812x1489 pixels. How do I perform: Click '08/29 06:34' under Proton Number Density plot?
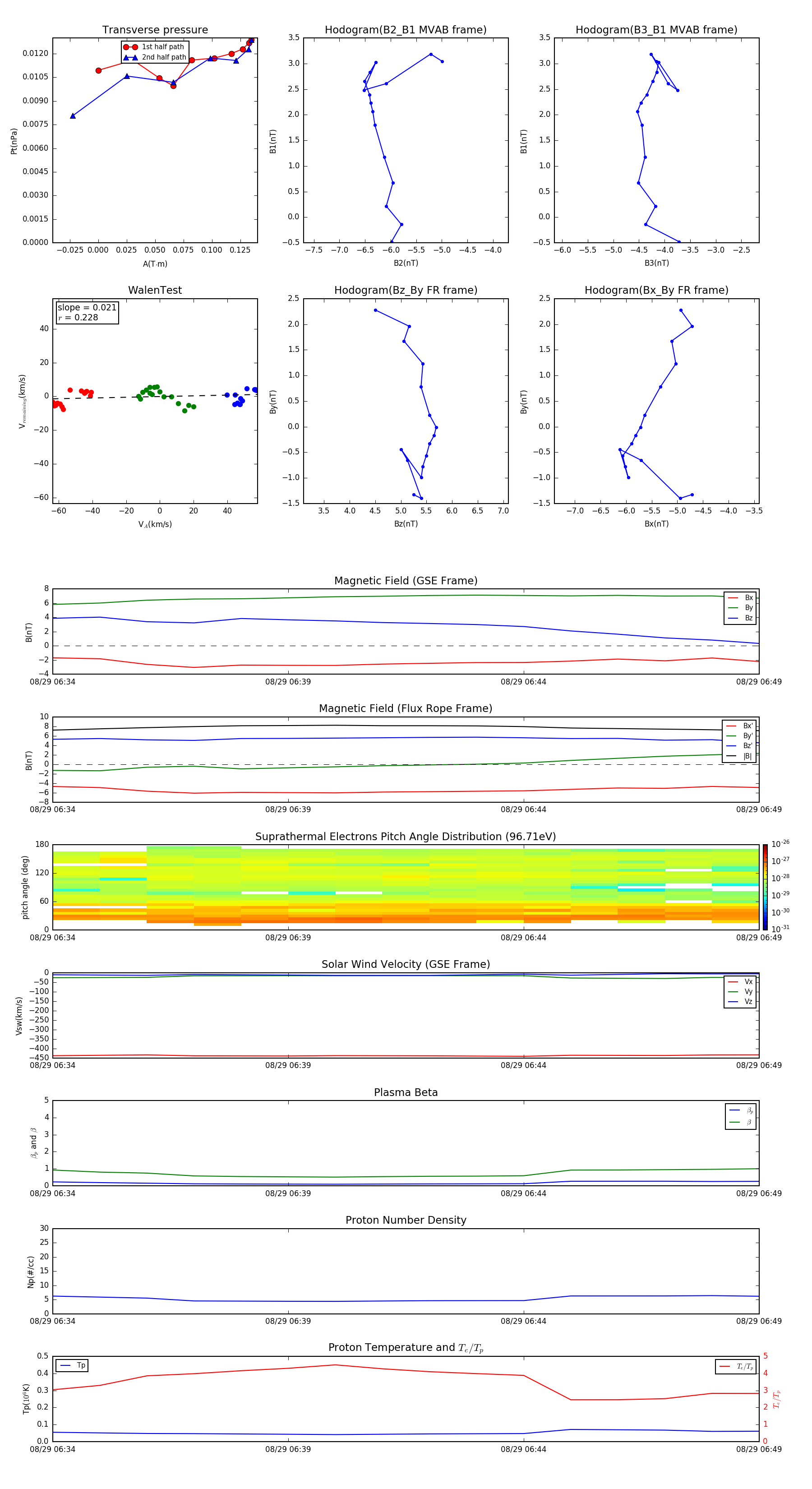click(x=53, y=1321)
